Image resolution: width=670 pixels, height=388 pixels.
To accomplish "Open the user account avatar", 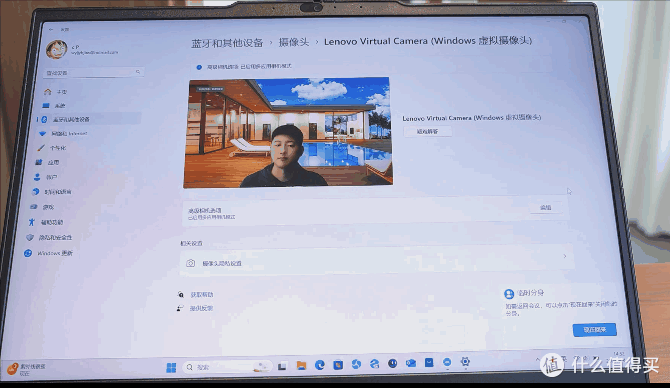I will pos(57,50).
